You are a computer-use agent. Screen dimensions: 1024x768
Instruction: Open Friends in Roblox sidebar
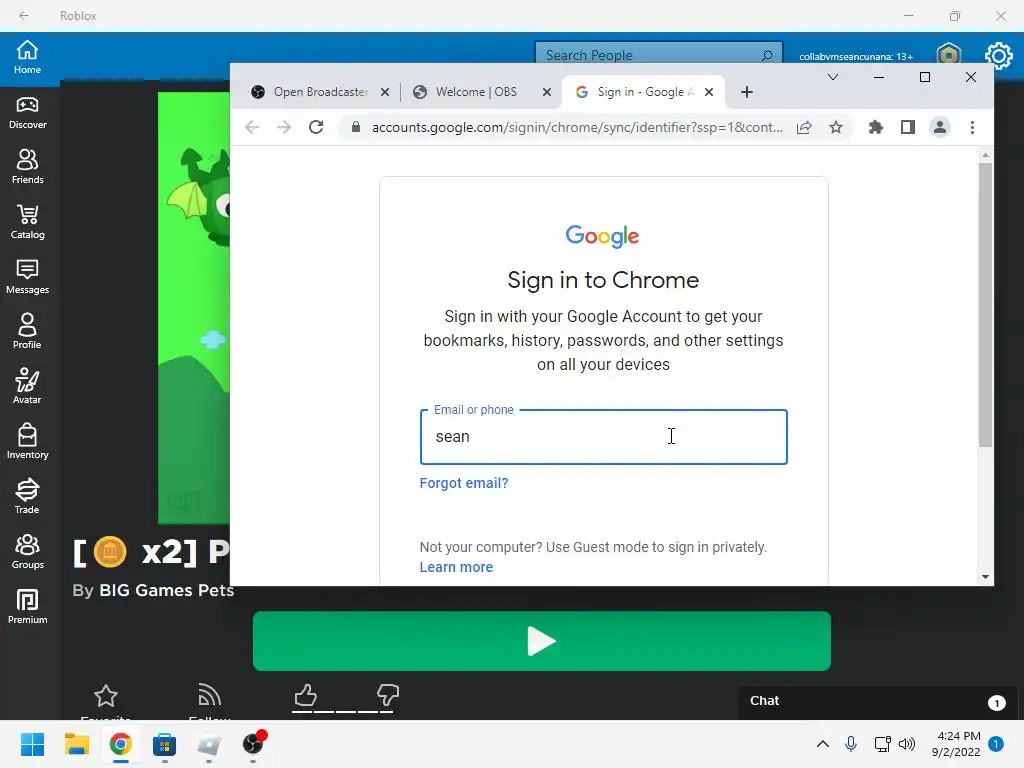[27, 168]
